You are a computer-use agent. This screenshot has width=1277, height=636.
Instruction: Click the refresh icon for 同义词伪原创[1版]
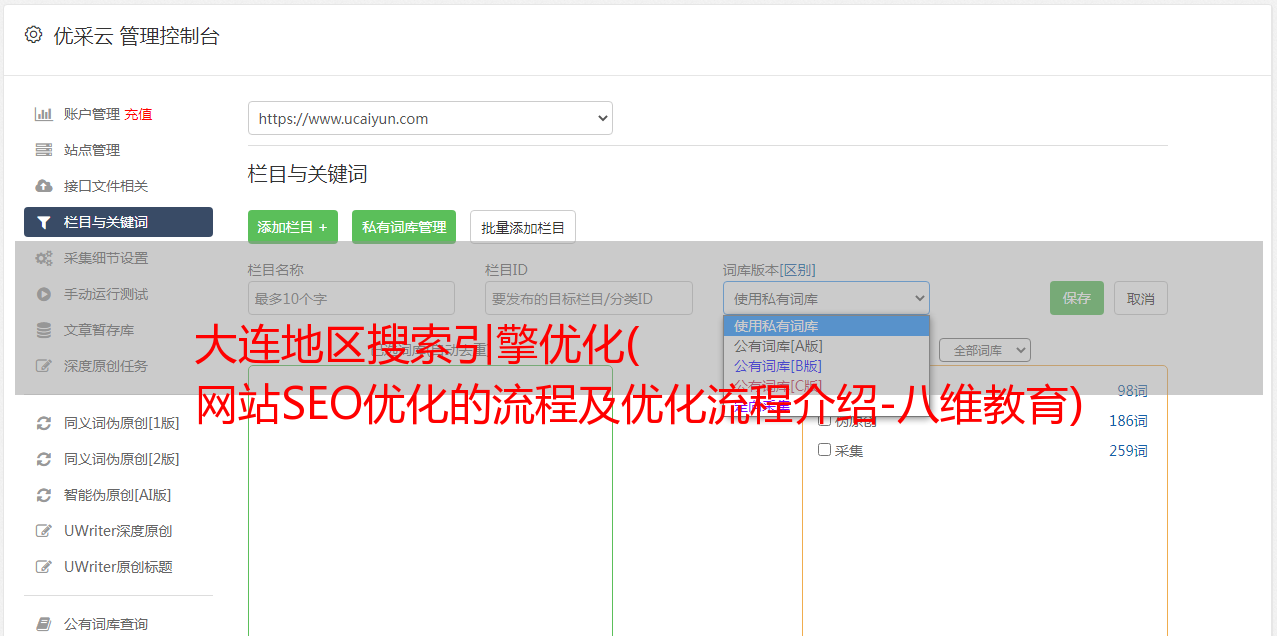click(44, 423)
